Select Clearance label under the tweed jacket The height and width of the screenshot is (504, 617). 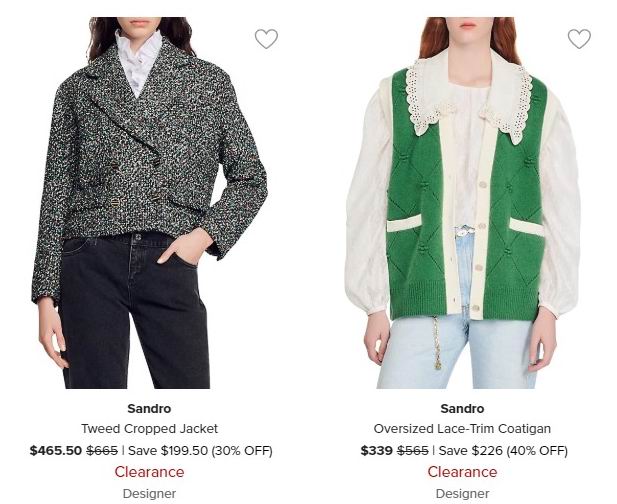(149, 472)
